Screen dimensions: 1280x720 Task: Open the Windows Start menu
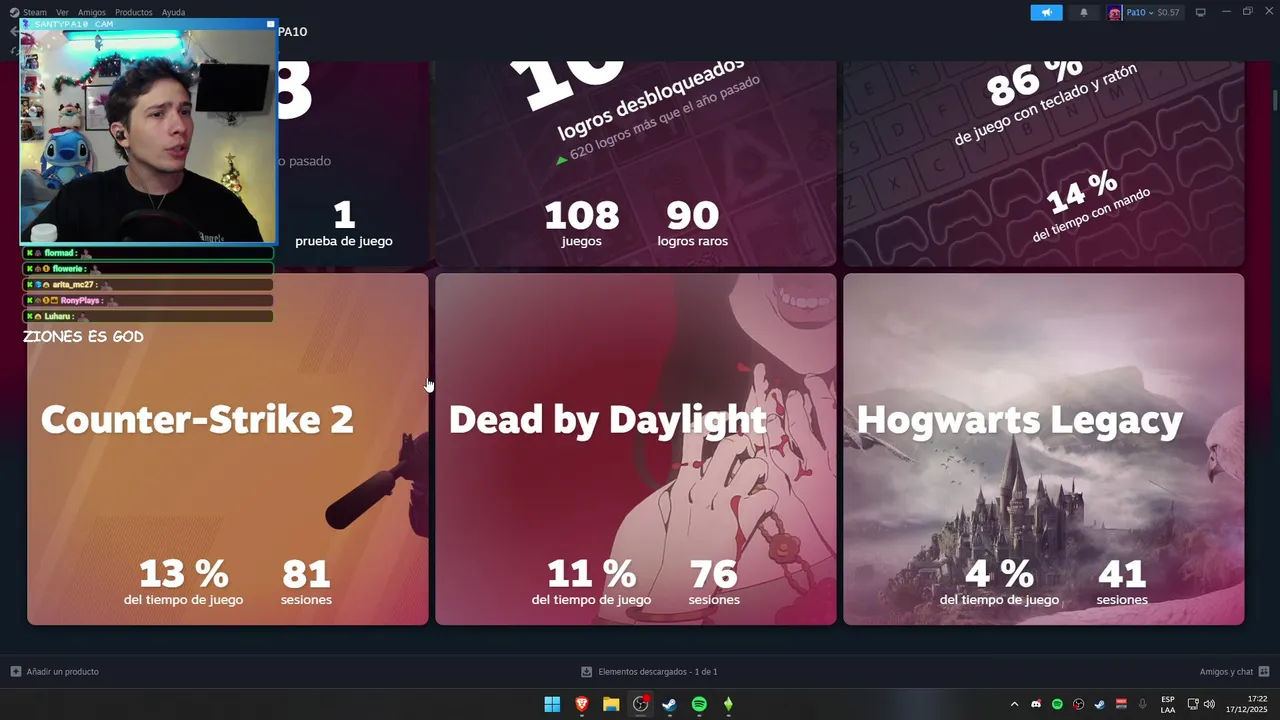552,704
